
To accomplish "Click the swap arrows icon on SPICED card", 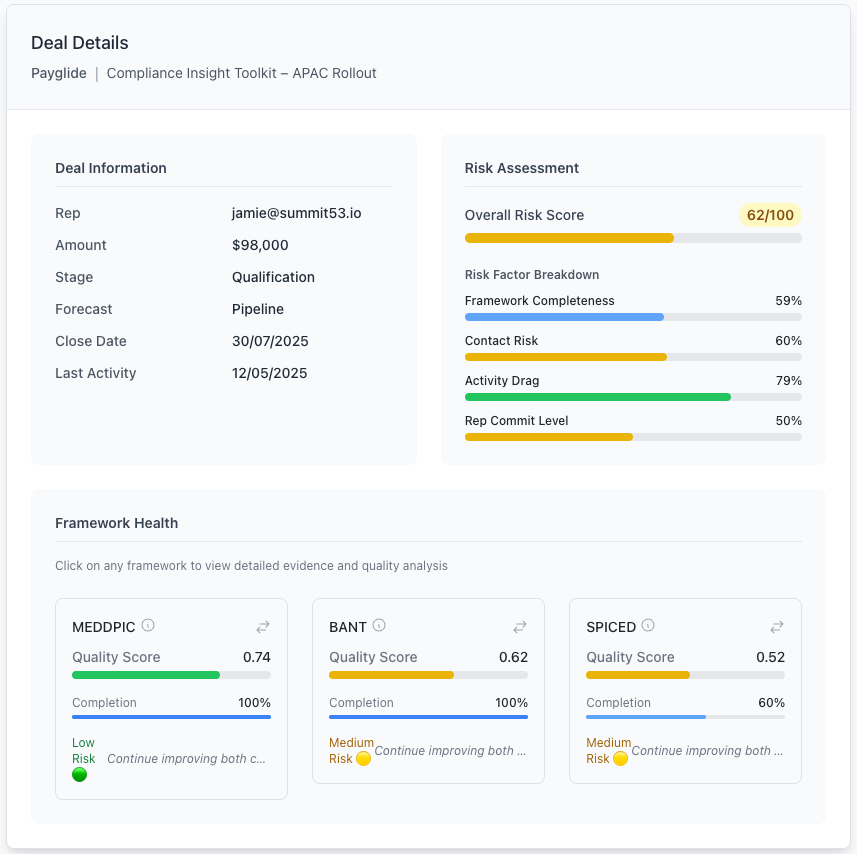I will (776, 627).
